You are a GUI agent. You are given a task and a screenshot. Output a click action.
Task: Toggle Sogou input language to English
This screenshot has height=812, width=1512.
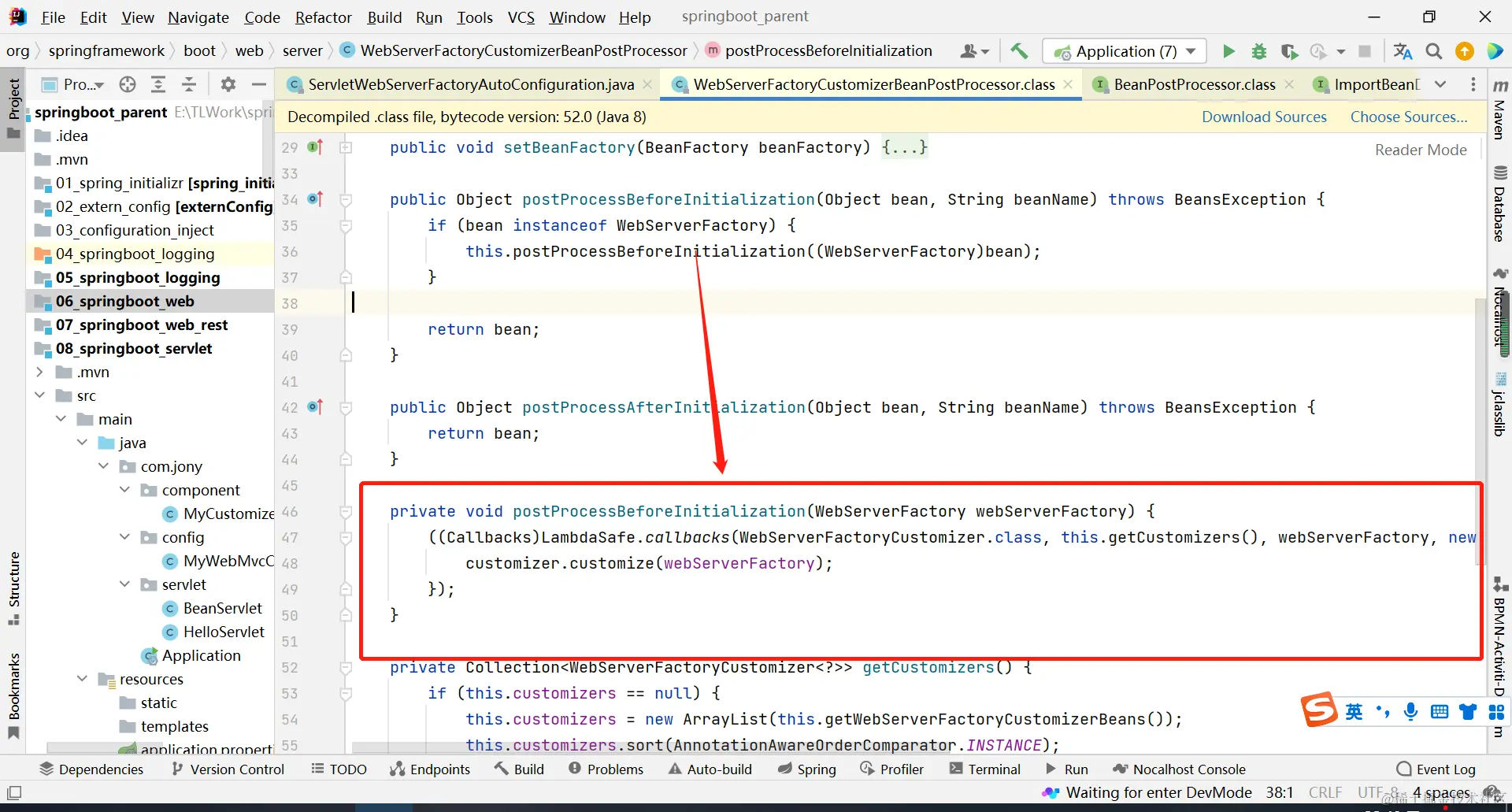(1354, 712)
